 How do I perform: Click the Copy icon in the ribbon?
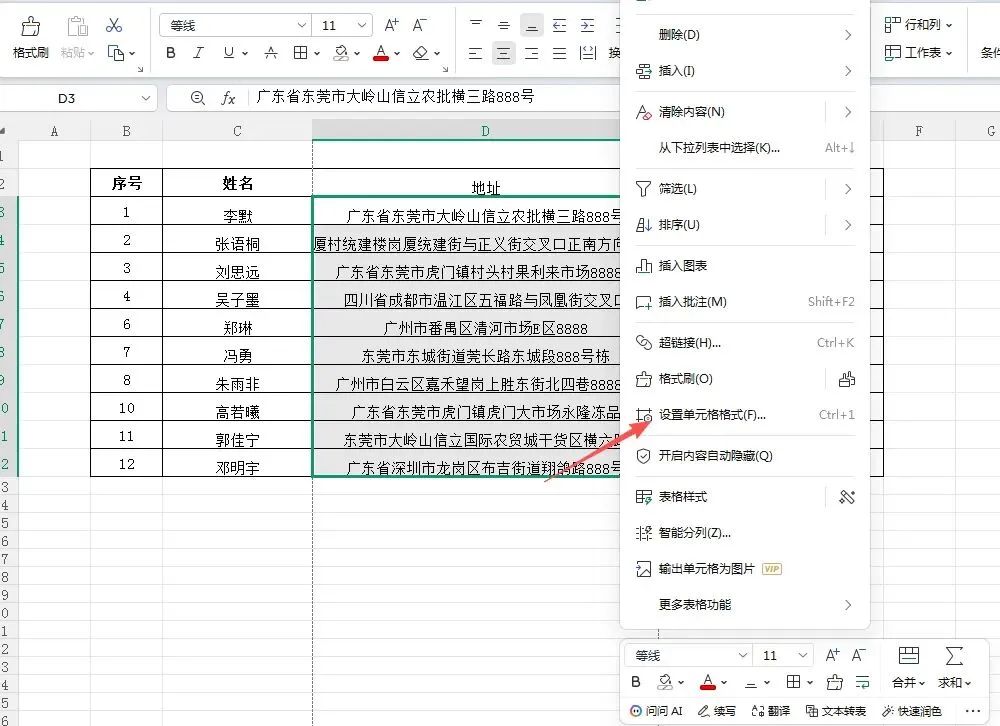point(115,53)
